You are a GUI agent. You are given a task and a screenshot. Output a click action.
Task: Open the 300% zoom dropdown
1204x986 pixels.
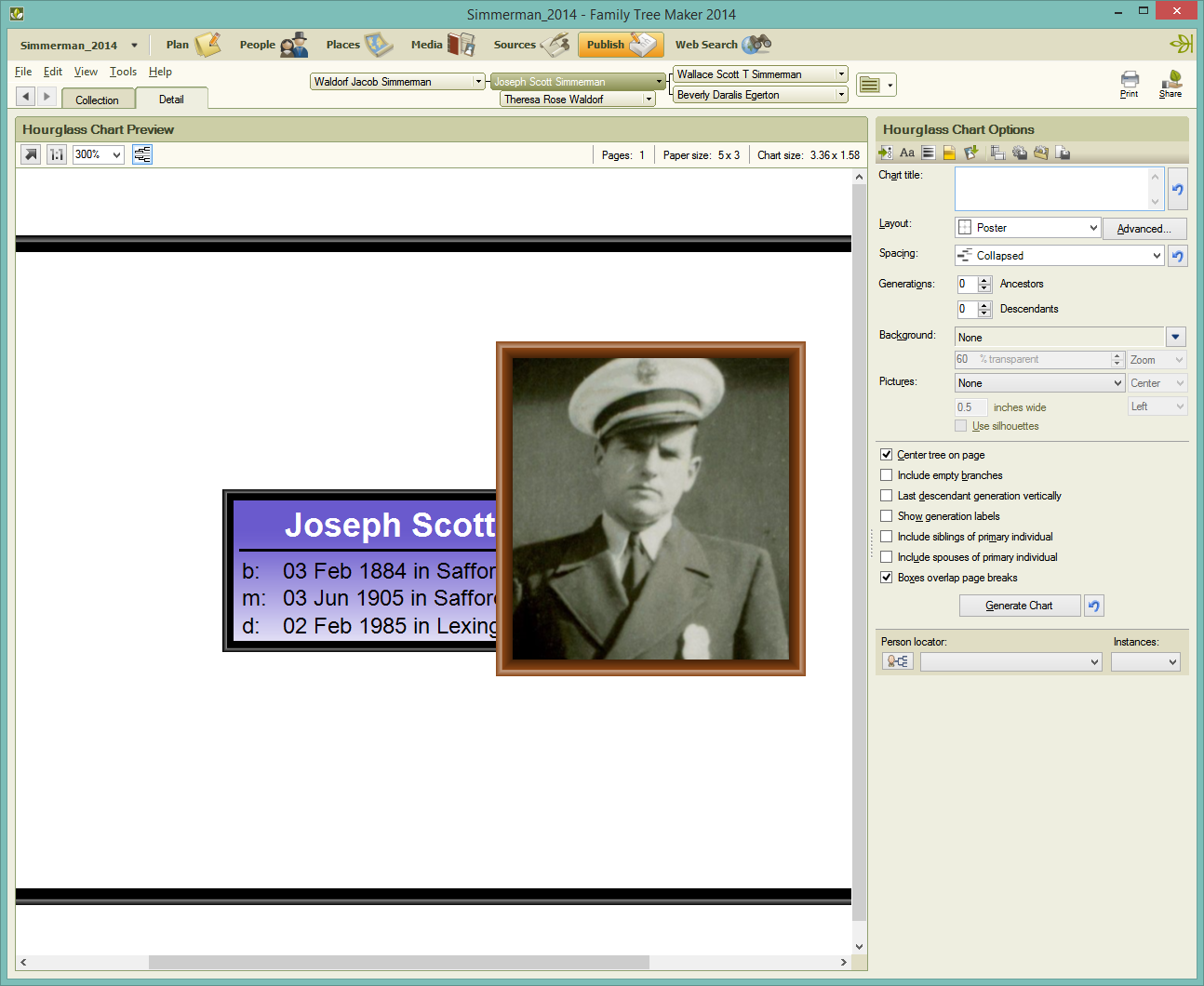[x=117, y=154]
